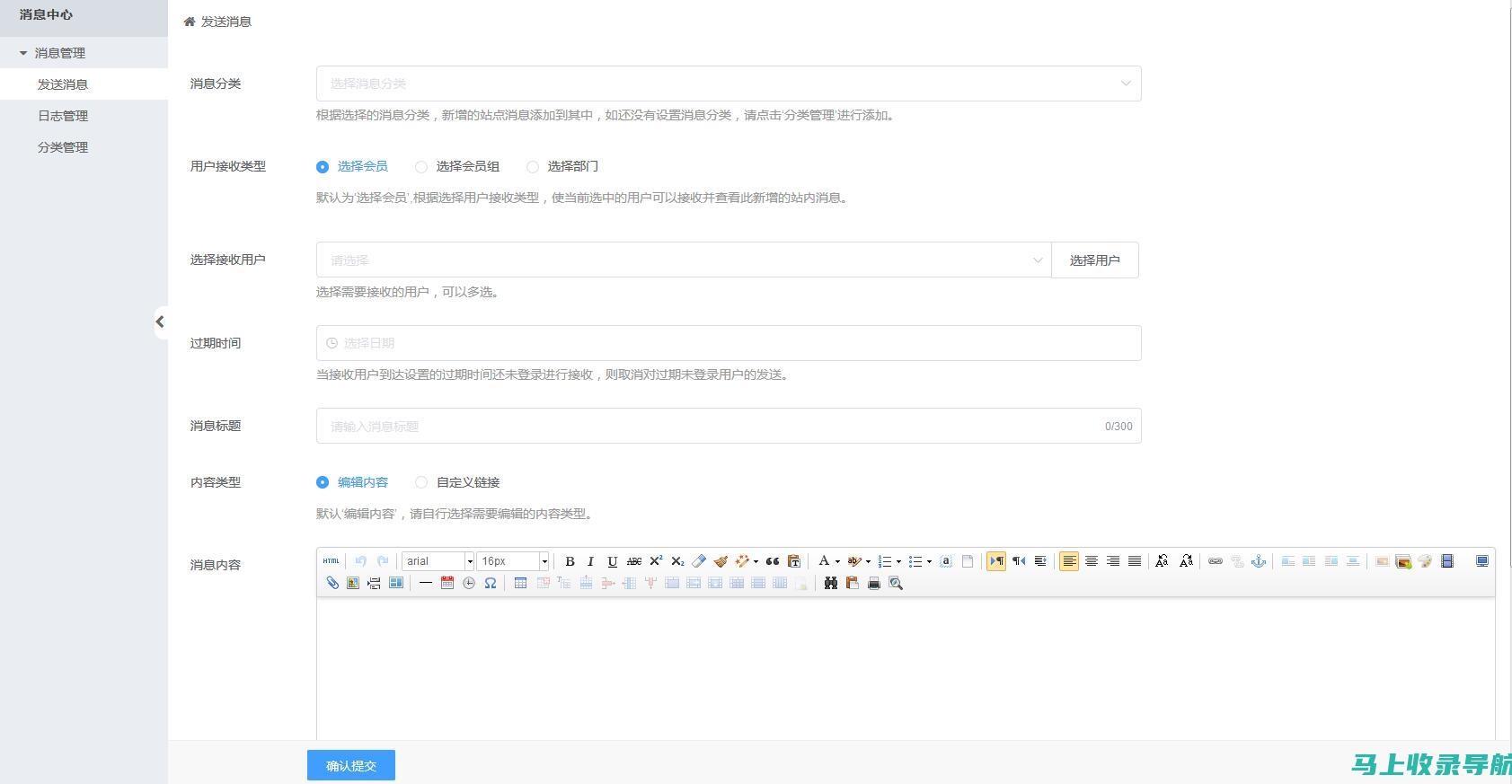This screenshot has width=1512, height=784.
Task: Click the font color A swatch
Action: pyautogui.click(x=824, y=561)
